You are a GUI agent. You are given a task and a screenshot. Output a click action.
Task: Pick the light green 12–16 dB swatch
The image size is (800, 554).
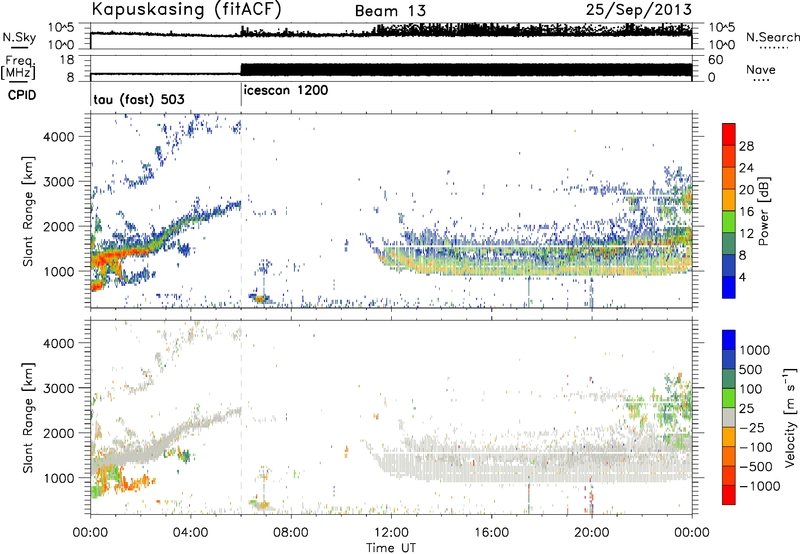pos(729,222)
